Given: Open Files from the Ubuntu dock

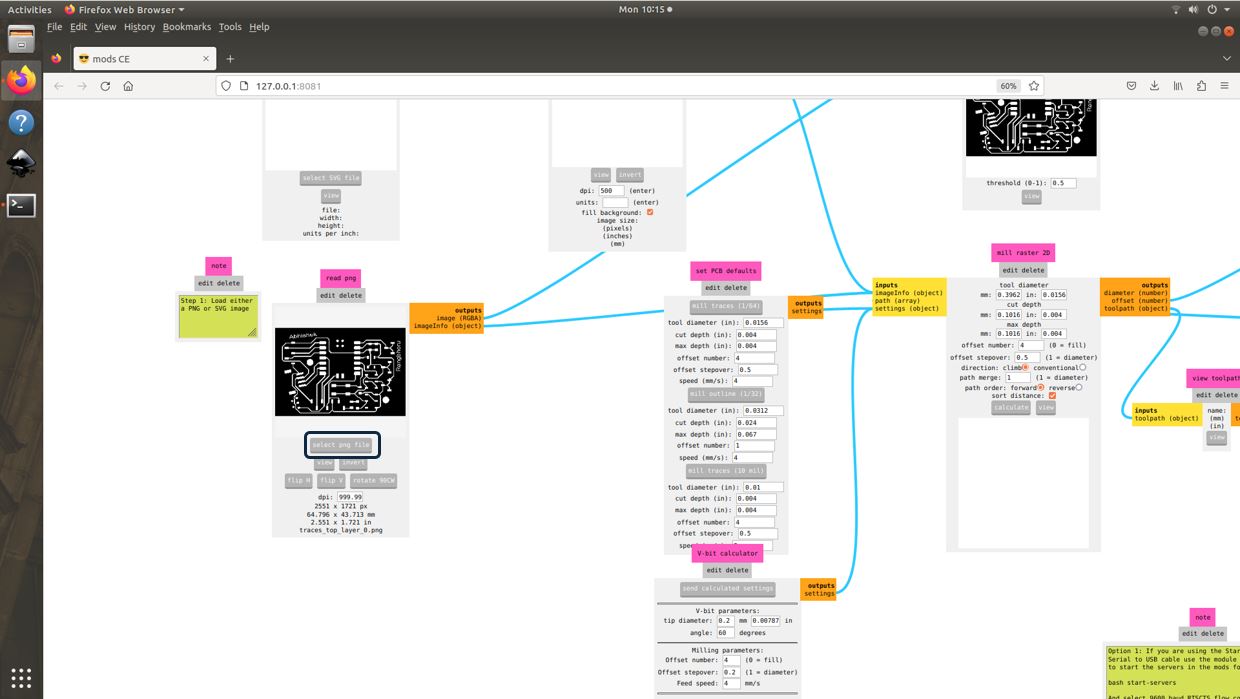Looking at the screenshot, I should (x=21, y=39).
